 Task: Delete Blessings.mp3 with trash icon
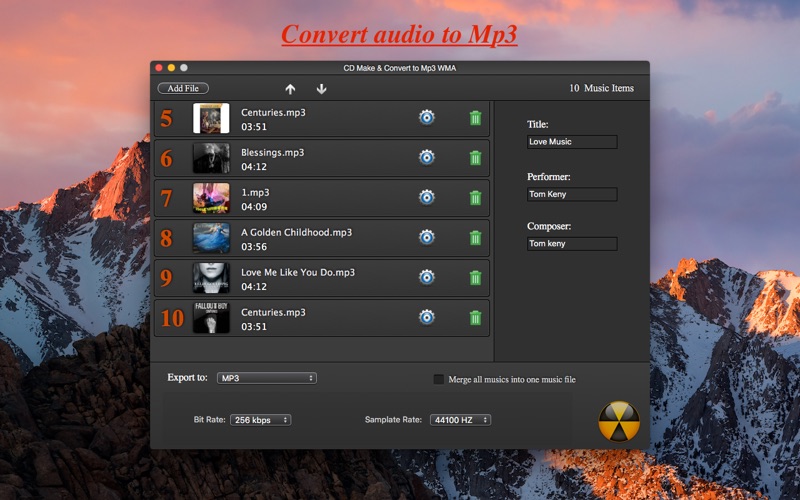click(475, 158)
